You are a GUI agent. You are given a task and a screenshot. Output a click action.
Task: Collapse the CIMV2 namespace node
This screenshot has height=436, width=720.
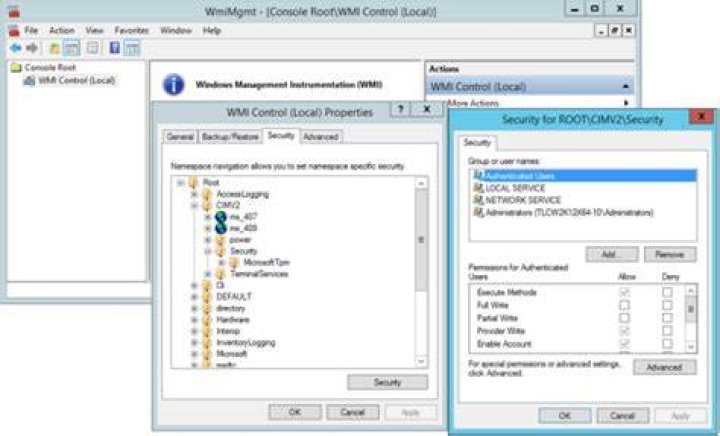[194, 205]
